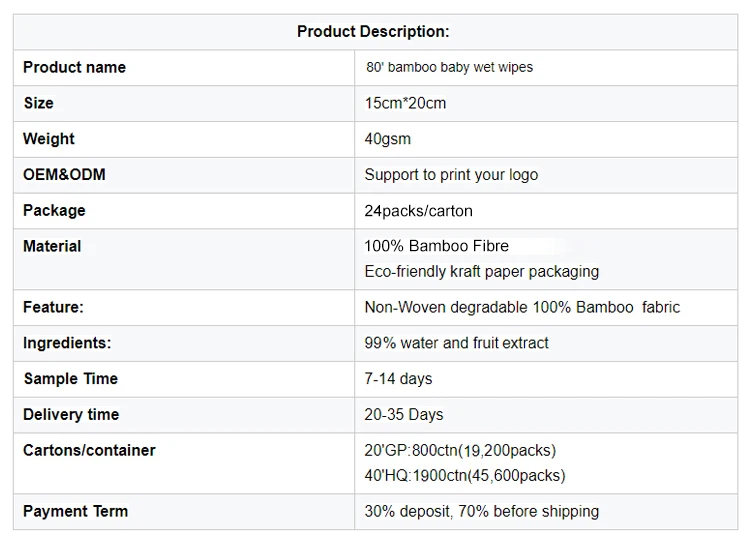Image resolution: width=750 pixels, height=544 pixels.
Task: Select the Material row label
Action: pyautogui.click(x=52, y=246)
